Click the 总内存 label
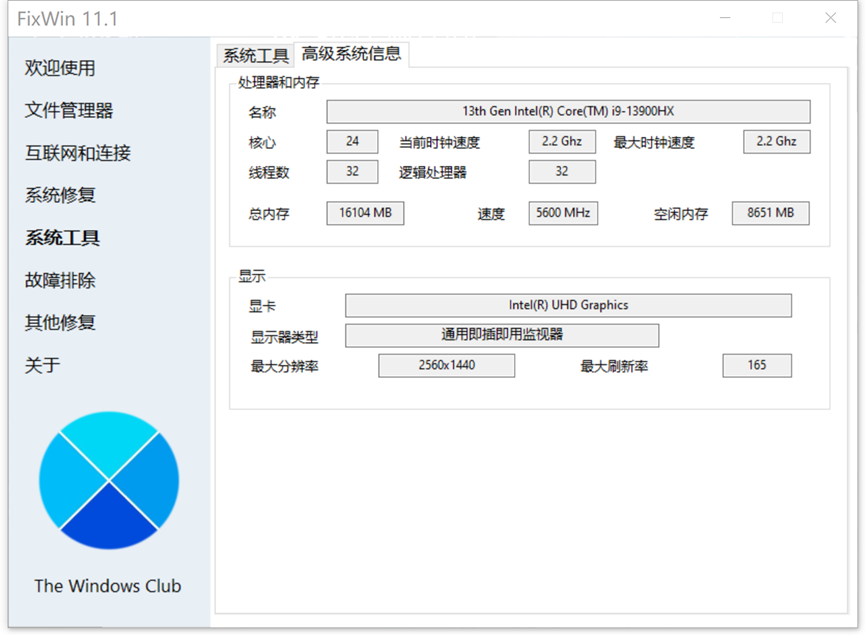Screen dimensions: 865x635 269,214
